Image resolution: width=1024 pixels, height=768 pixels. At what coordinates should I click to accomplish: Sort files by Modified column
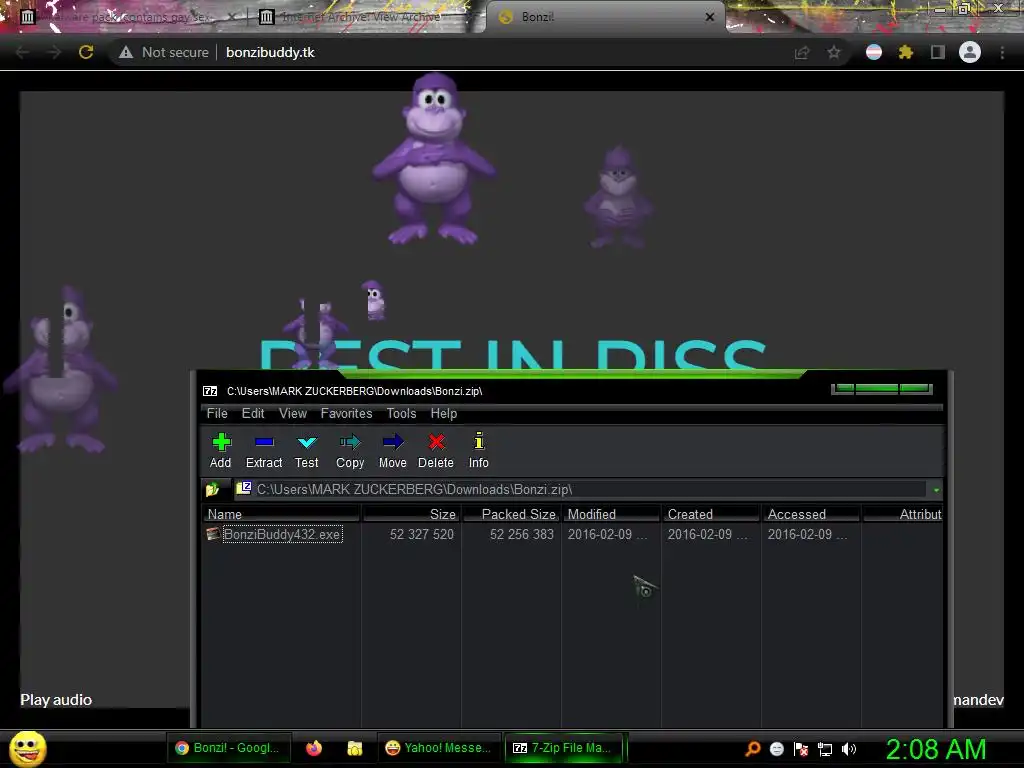[x=611, y=514]
